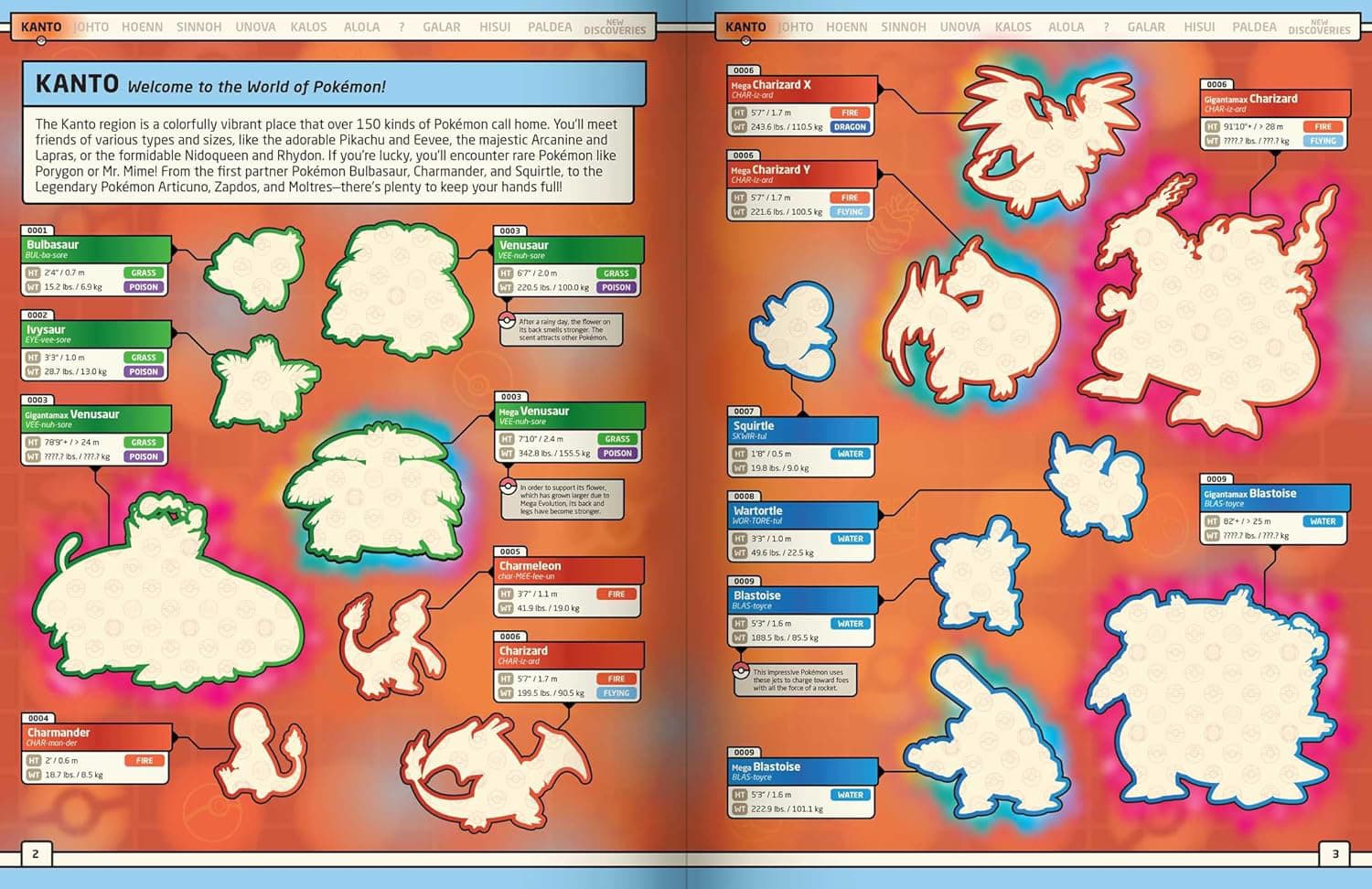The height and width of the screenshot is (889, 1372).
Task: Click the page number 3
Action: (x=1334, y=853)
